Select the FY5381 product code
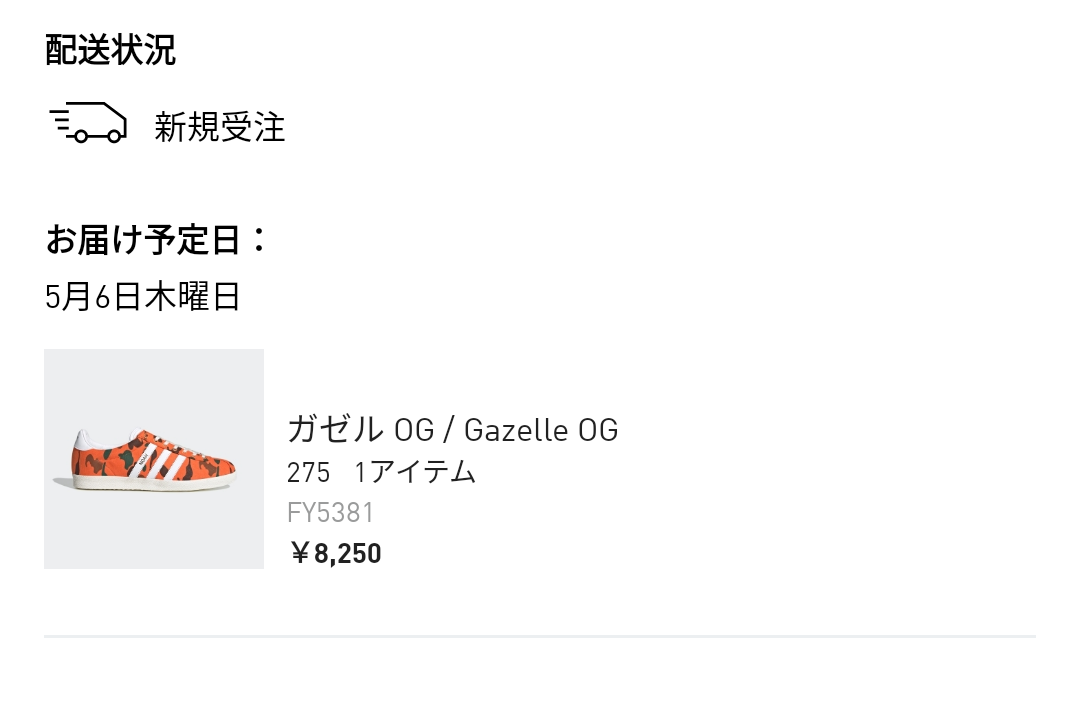Screen dimensions: 1080x719 [330, 513]
